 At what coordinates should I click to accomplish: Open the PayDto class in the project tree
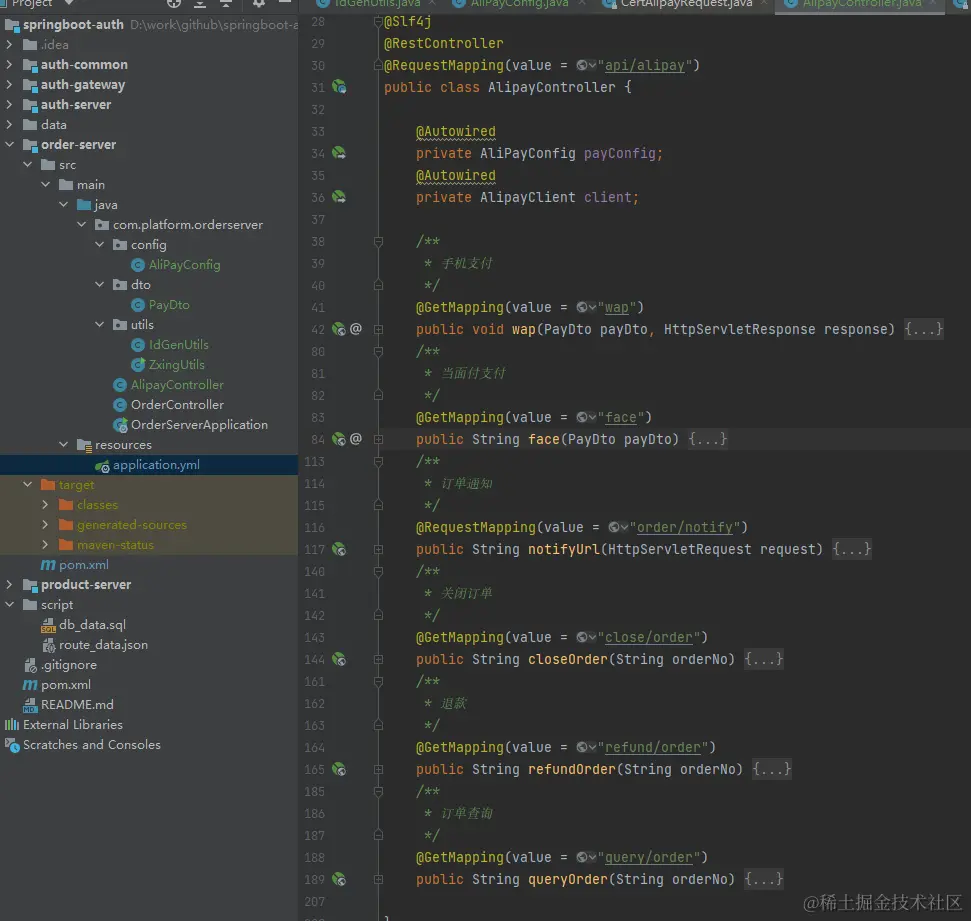(x=169, y=305)
